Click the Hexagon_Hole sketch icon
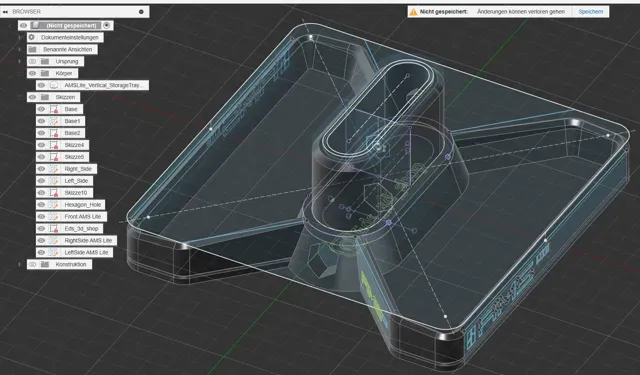Image resolution: width=640 pixels, height=375 pixels. coord(54,204)
